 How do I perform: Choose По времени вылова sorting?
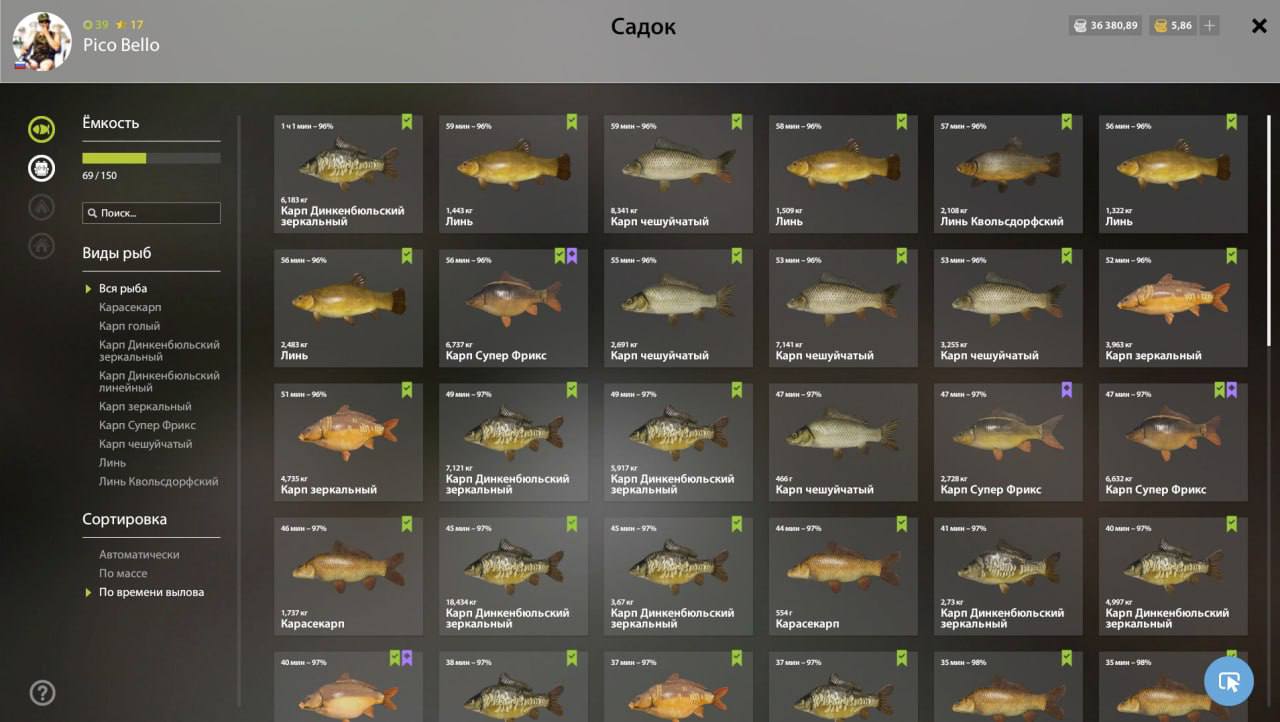(151, 592)
